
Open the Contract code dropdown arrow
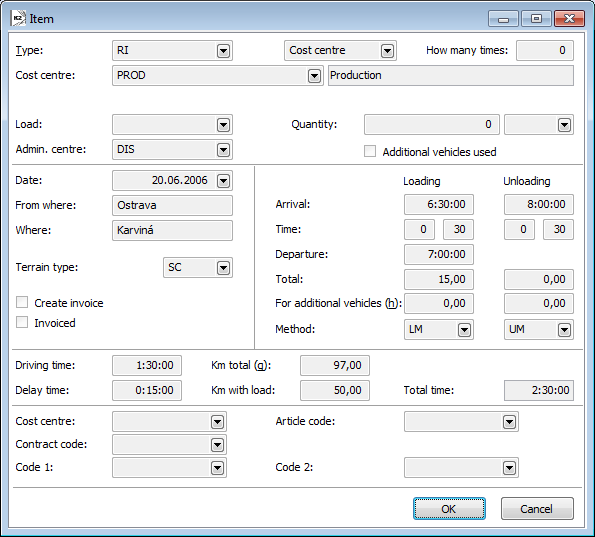point(217,445)
